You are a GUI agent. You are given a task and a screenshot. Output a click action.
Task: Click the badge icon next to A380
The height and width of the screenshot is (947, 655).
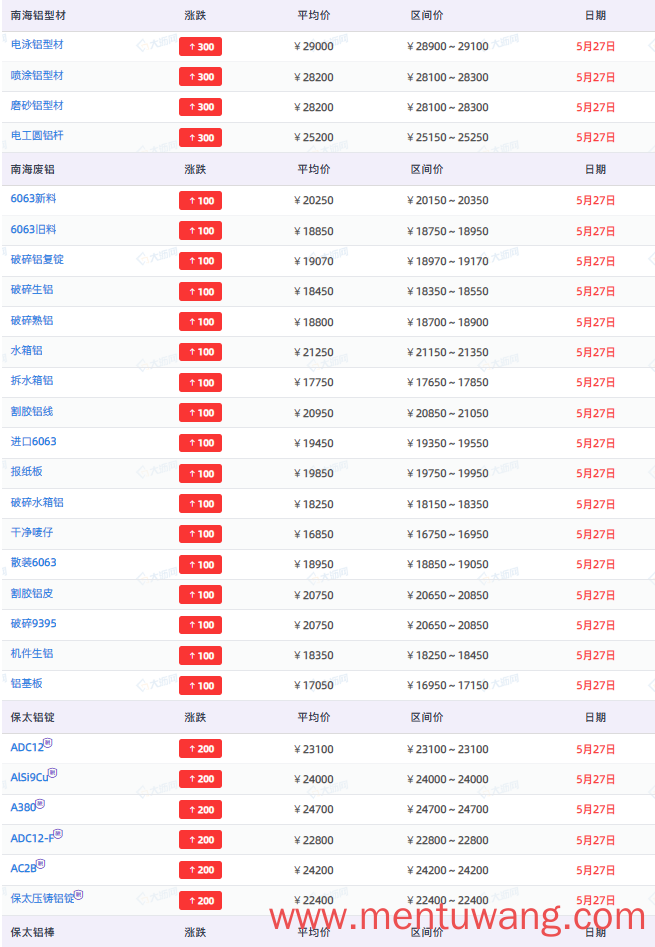(x=40, y=804)
